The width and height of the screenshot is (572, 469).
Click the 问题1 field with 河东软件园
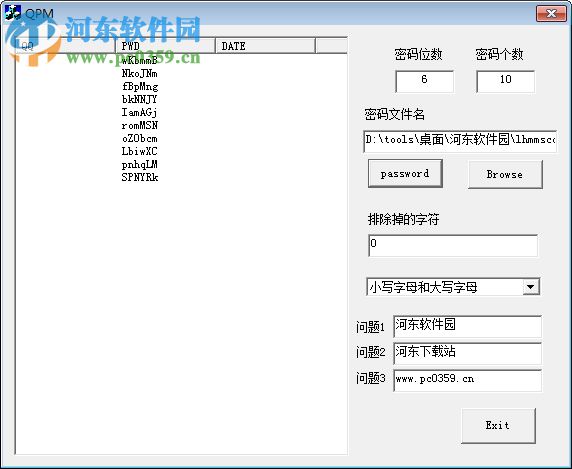(x=467, y=326)
